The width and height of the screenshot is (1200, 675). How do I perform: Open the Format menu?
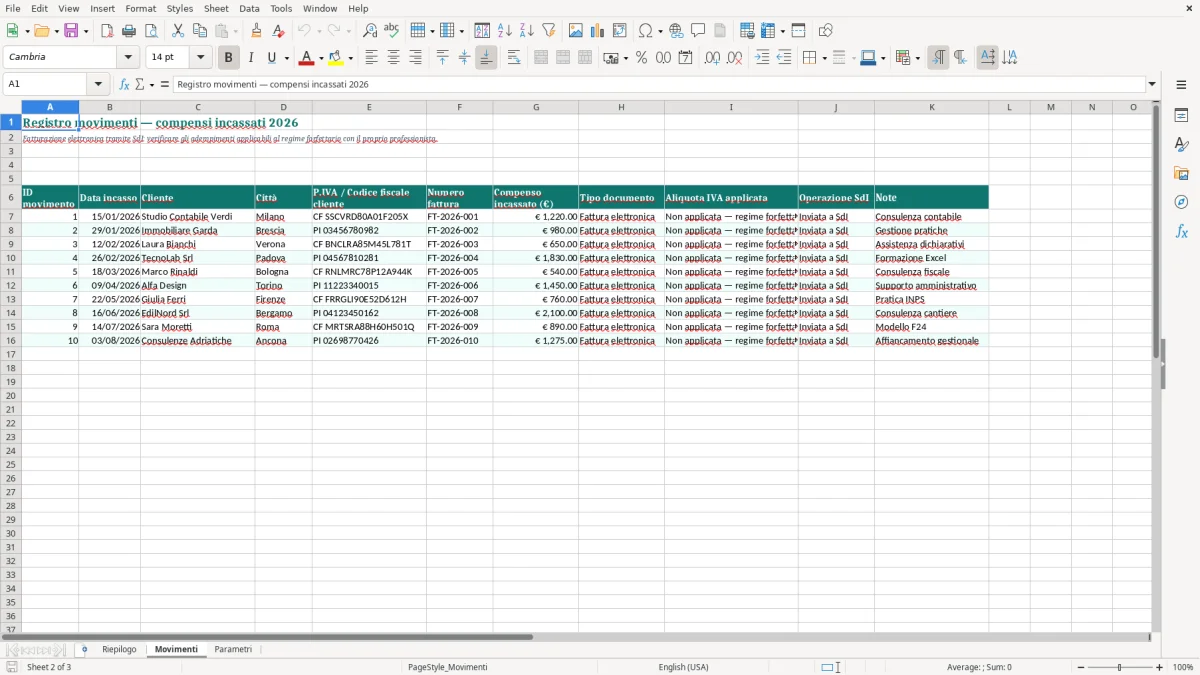tap(141, 8)
